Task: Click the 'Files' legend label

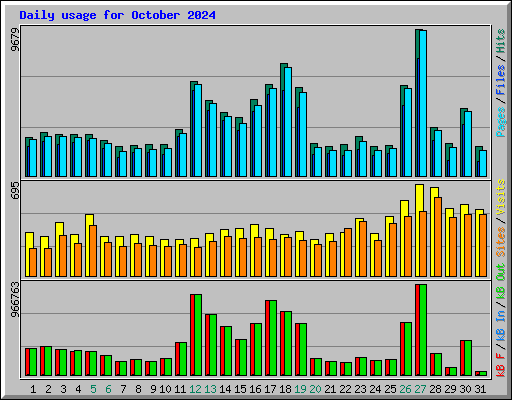Action: pos(500,80)
